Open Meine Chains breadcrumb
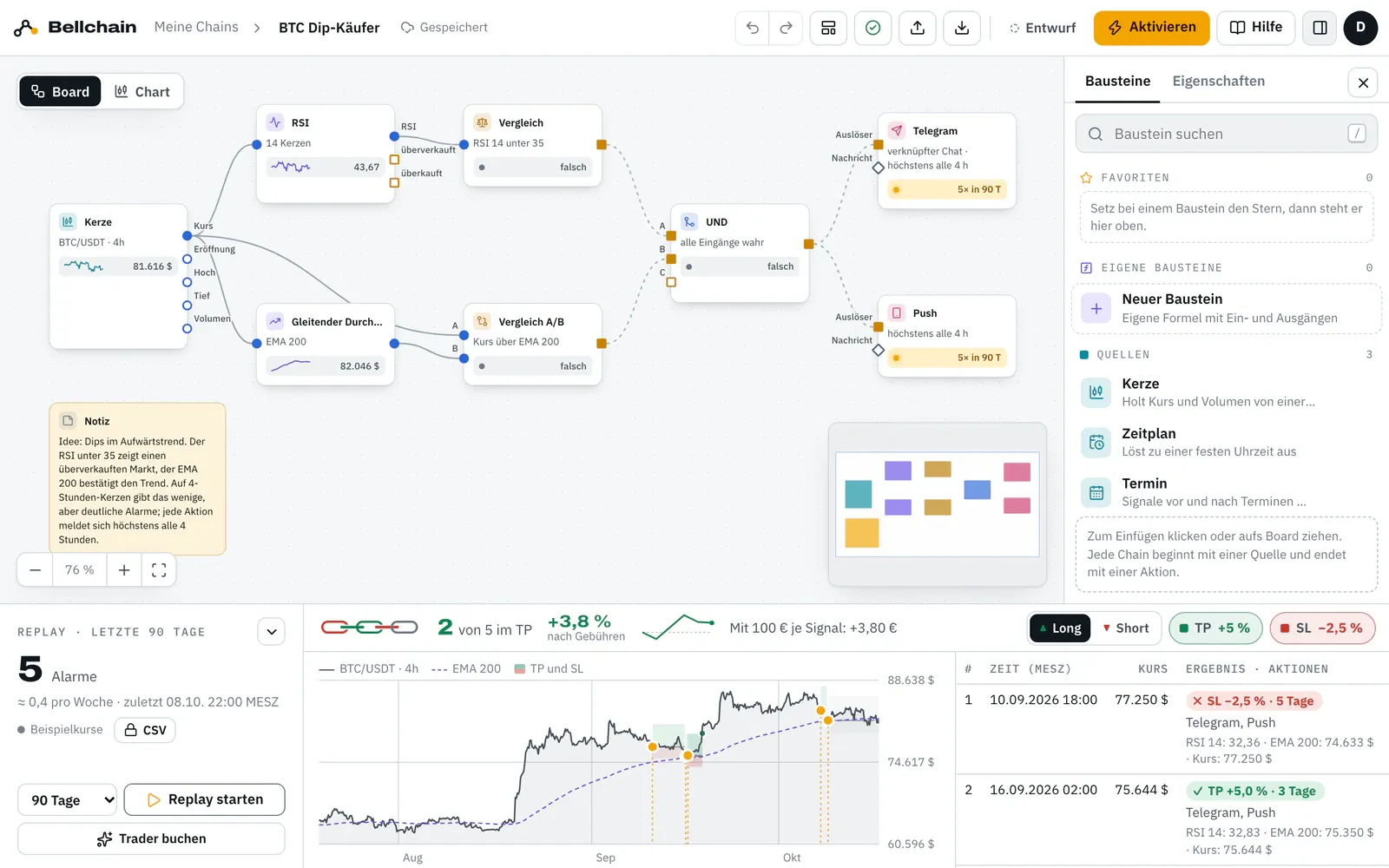The width and height of the screenshot is (1389, 868). pos(196,27)
